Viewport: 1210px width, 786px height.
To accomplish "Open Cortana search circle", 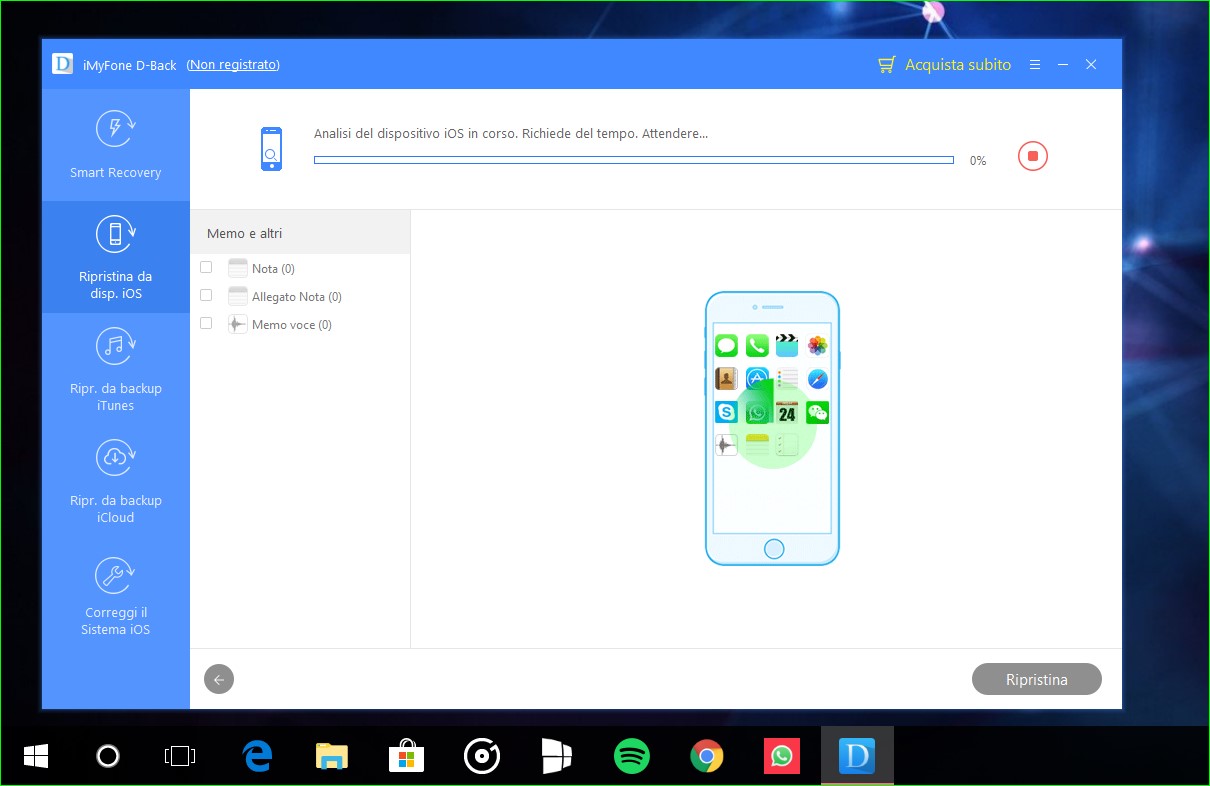I will click(108, 756).
